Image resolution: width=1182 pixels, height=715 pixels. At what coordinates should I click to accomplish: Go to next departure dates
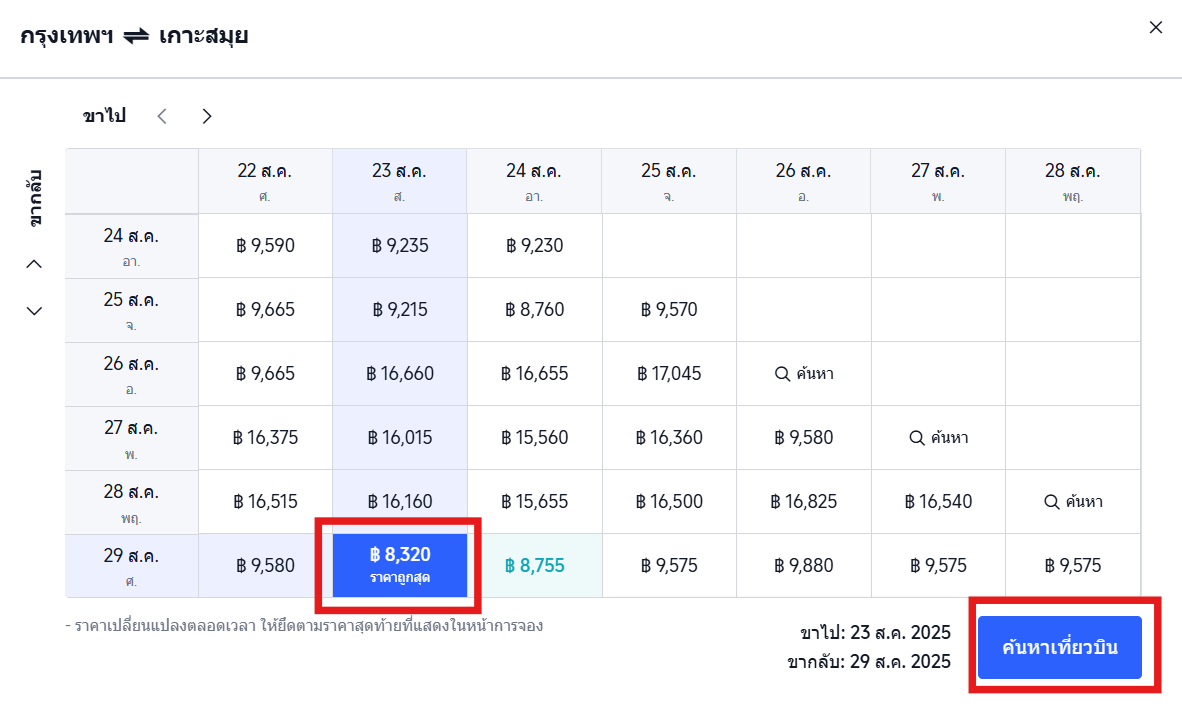click(207, 116)
